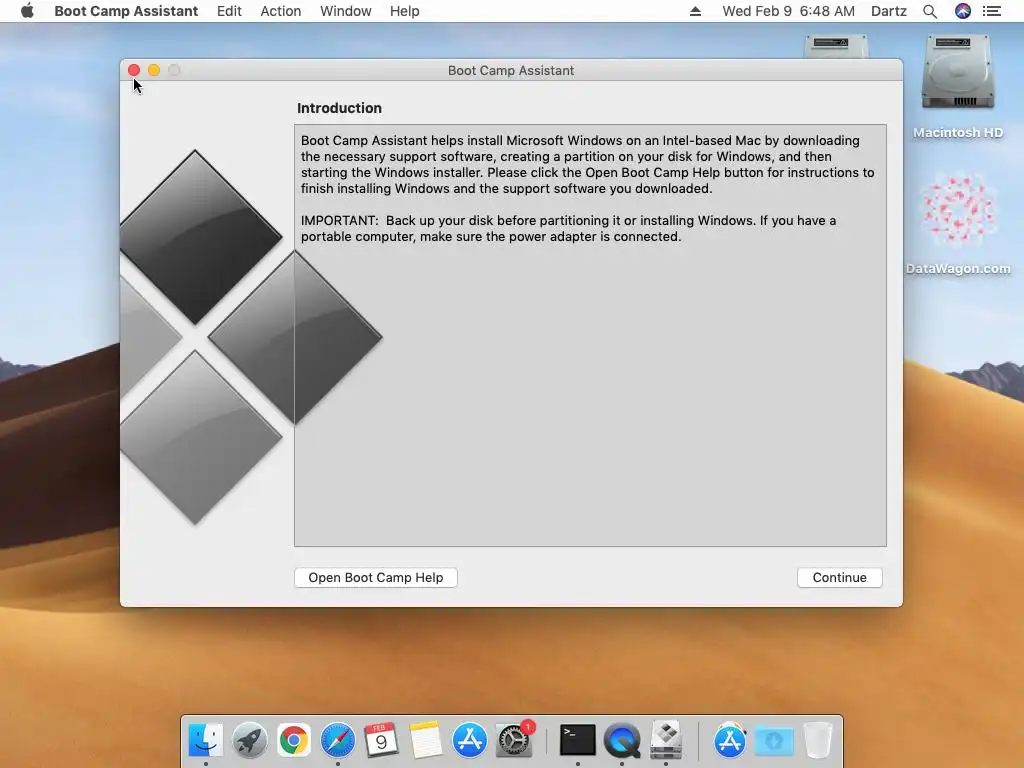
Task: Close the Boot Camp Assistant window
Action: [134, 70]
